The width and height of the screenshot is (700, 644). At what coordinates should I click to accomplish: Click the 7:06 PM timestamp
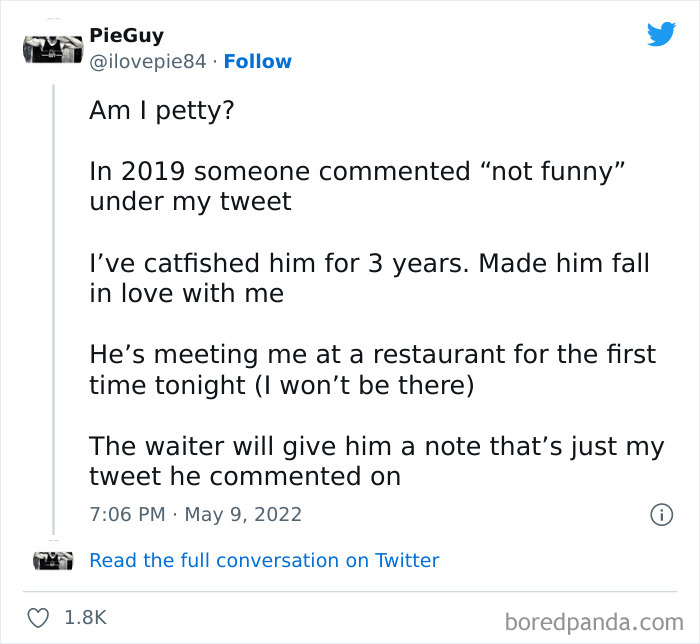point(128,515)
